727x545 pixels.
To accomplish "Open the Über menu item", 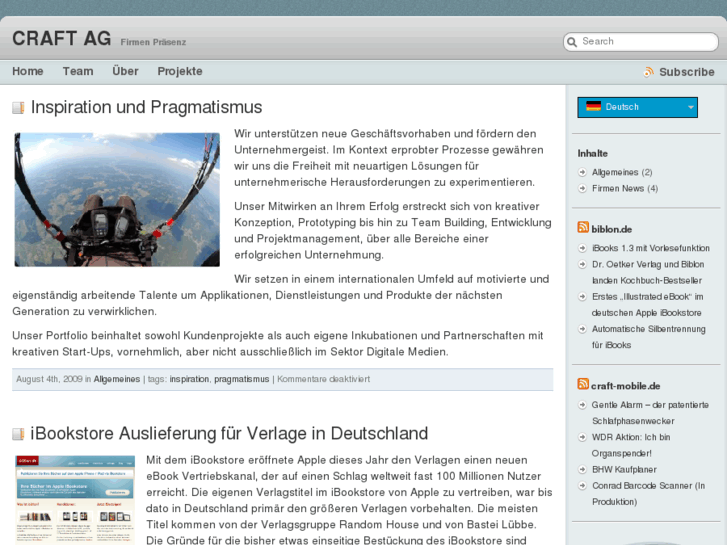I will coord(125,71).
